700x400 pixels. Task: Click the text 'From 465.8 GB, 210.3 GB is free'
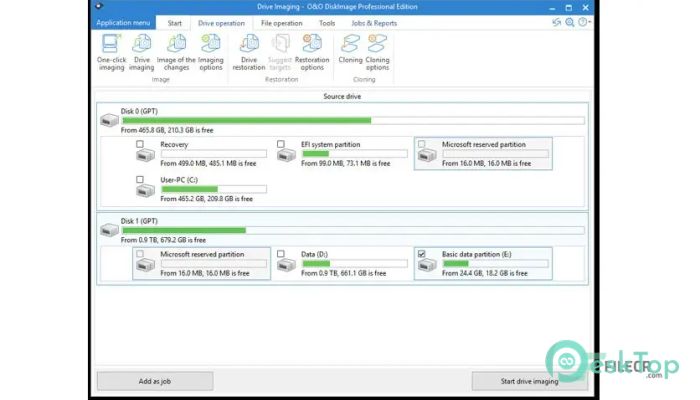coord(167,130)
